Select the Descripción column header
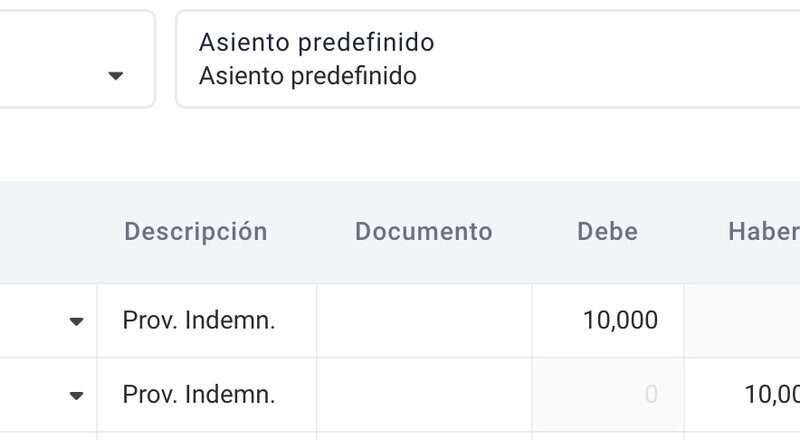This screenshot has height=440, width=800. [x=196, y=231]
